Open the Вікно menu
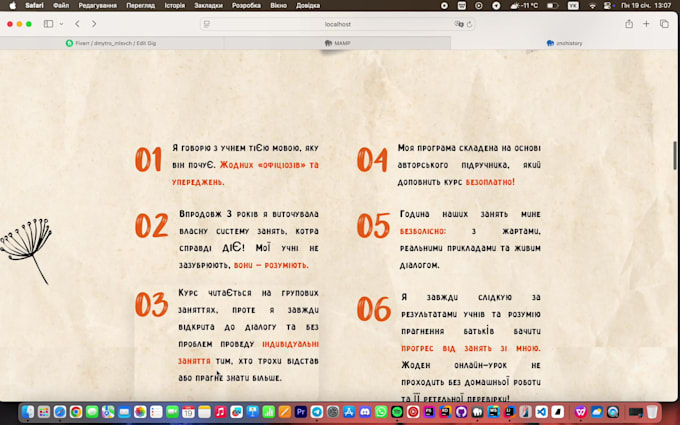680x425 pixels. coord(278,6)
